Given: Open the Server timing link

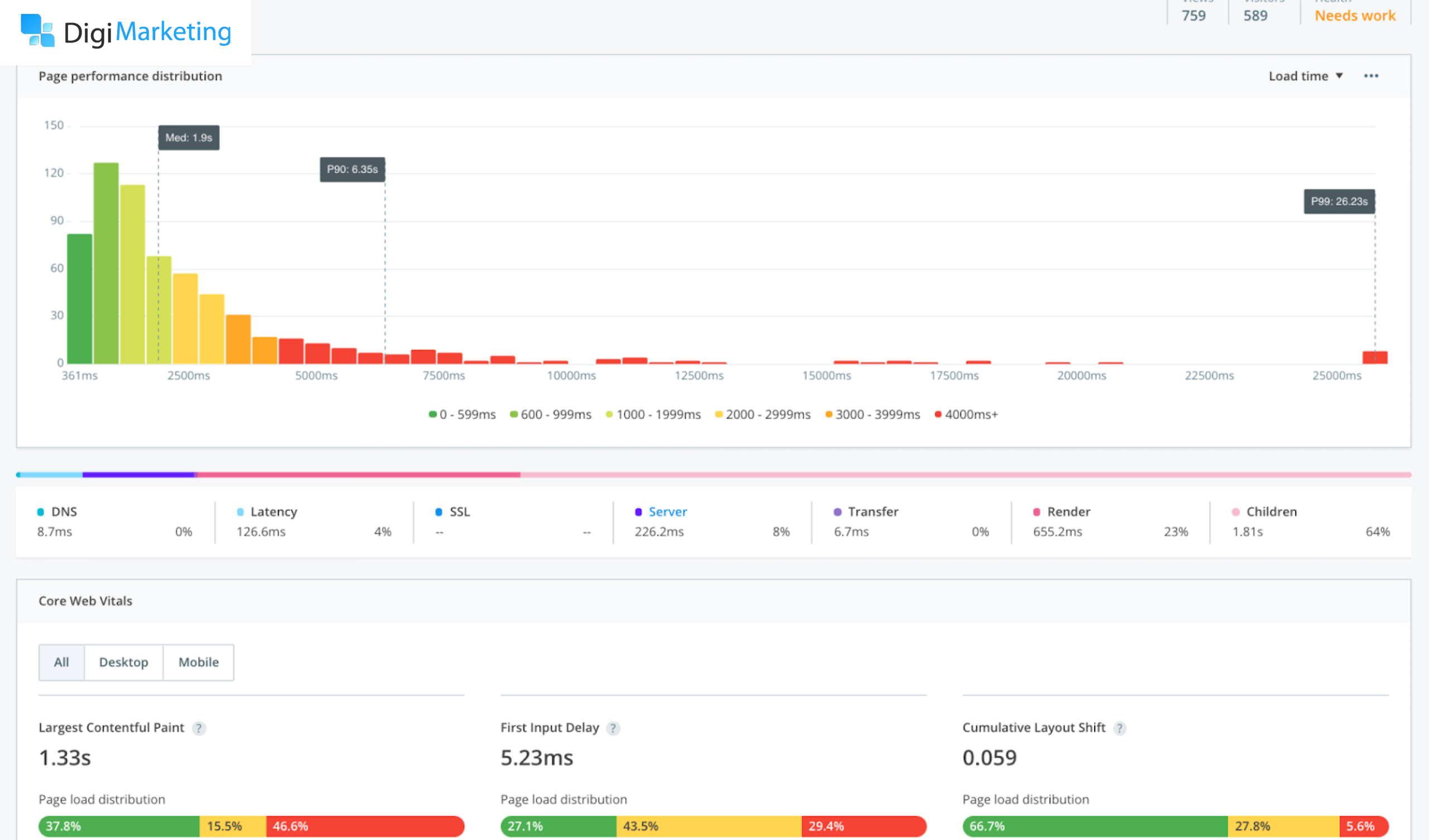Looking at the screenshot, I should click(x=668, y=512).
